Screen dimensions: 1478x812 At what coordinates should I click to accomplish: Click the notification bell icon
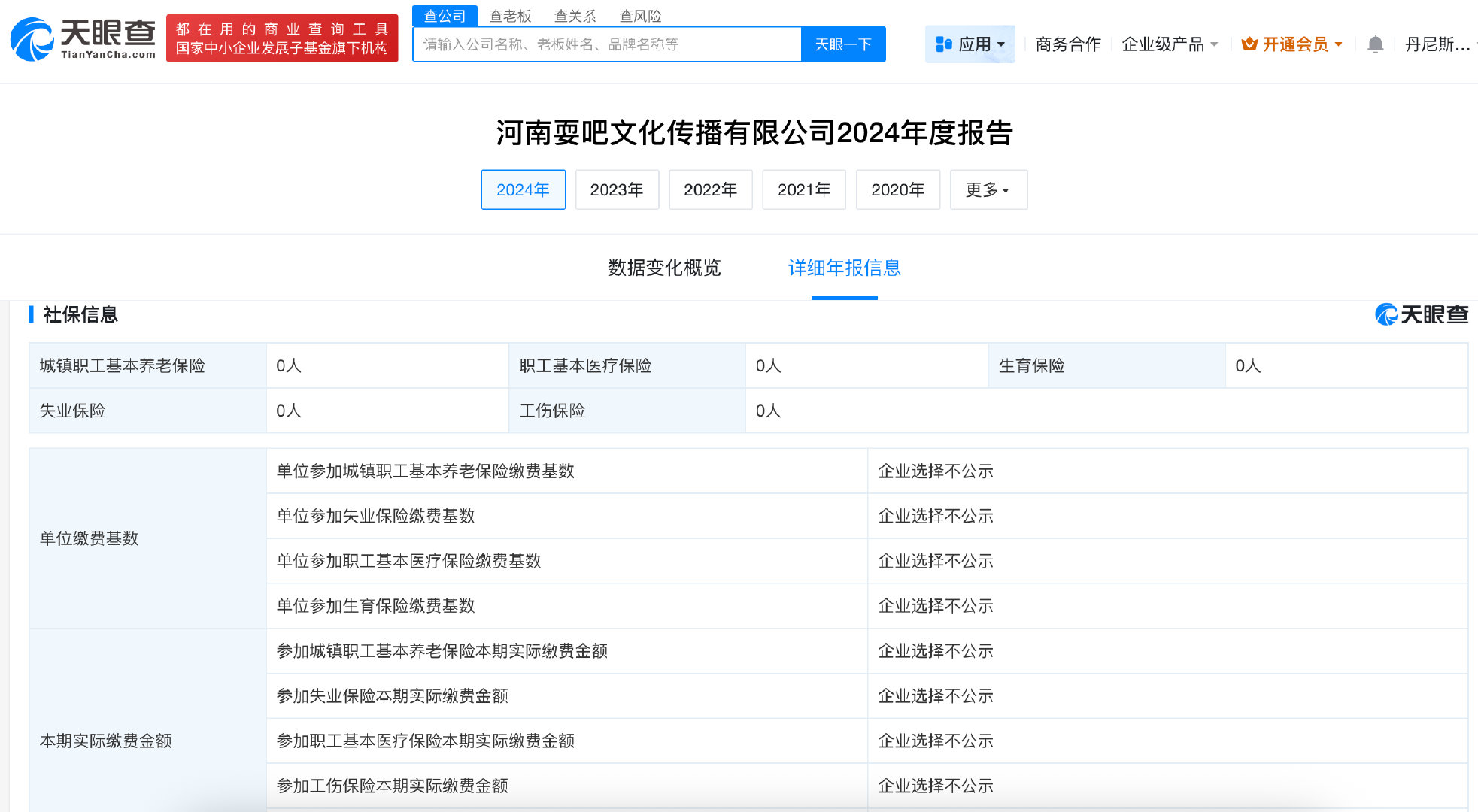click(1376, 44)
